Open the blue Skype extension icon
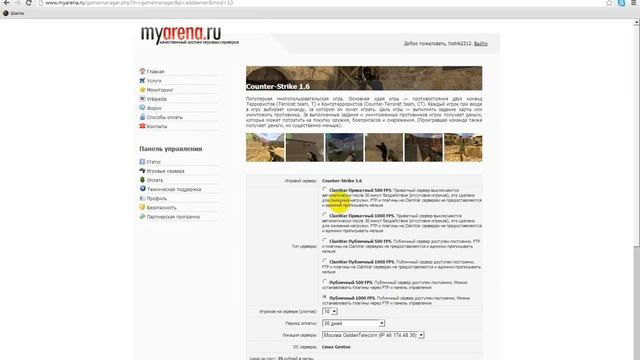 click(622, 3)
